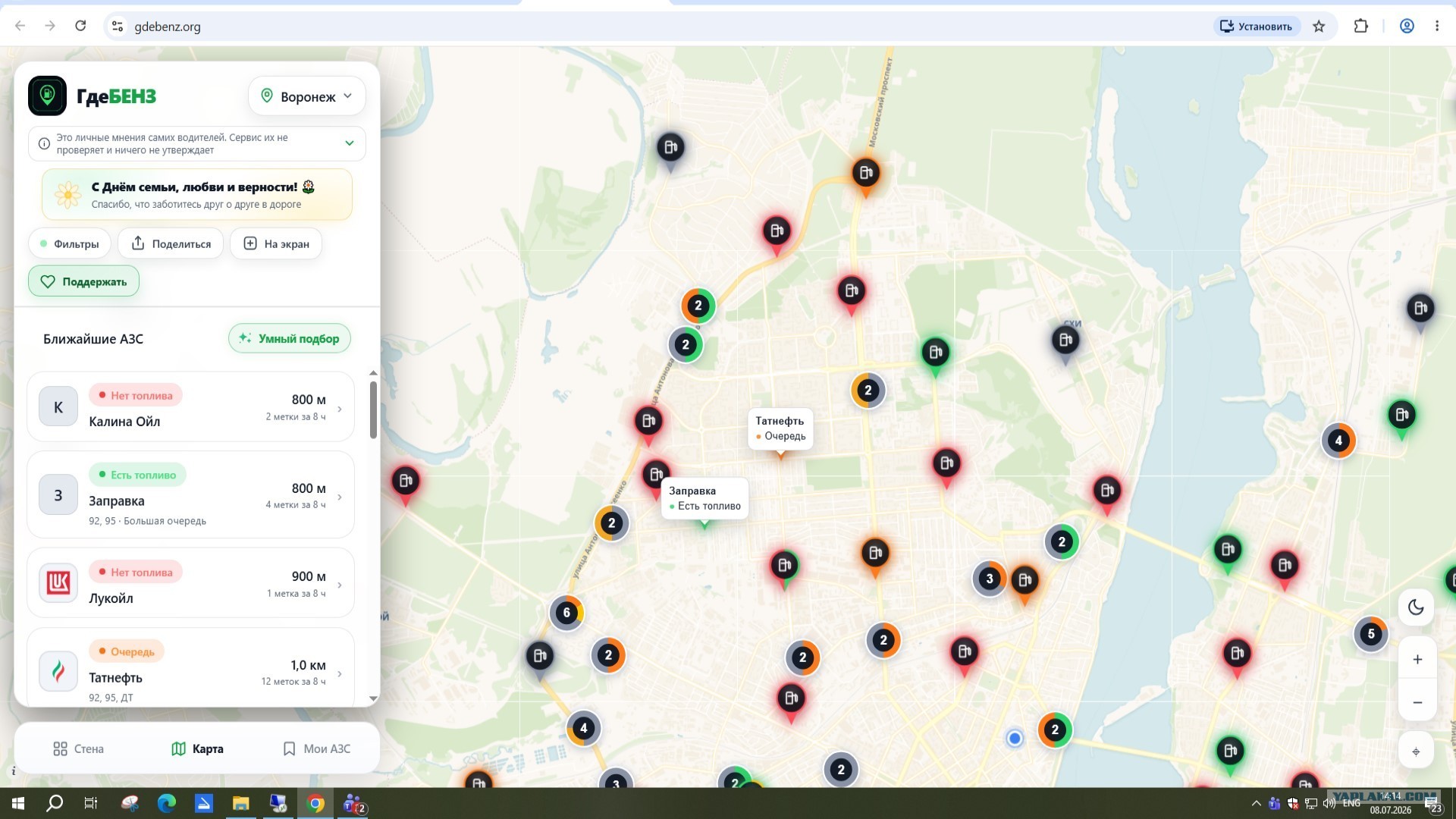Click the '92, 95 · Большая очередь' text
1456x819 pixels.
(x=148, y=521)
